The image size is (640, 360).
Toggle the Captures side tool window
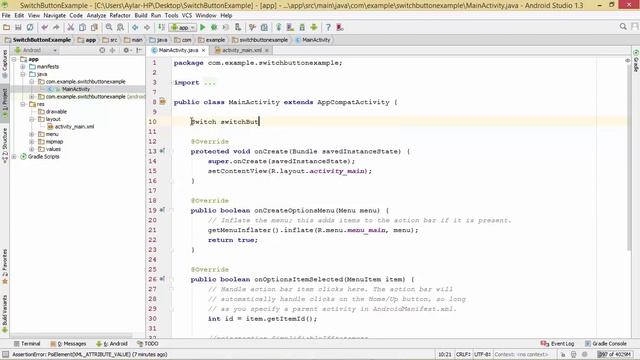coord(4,64)
